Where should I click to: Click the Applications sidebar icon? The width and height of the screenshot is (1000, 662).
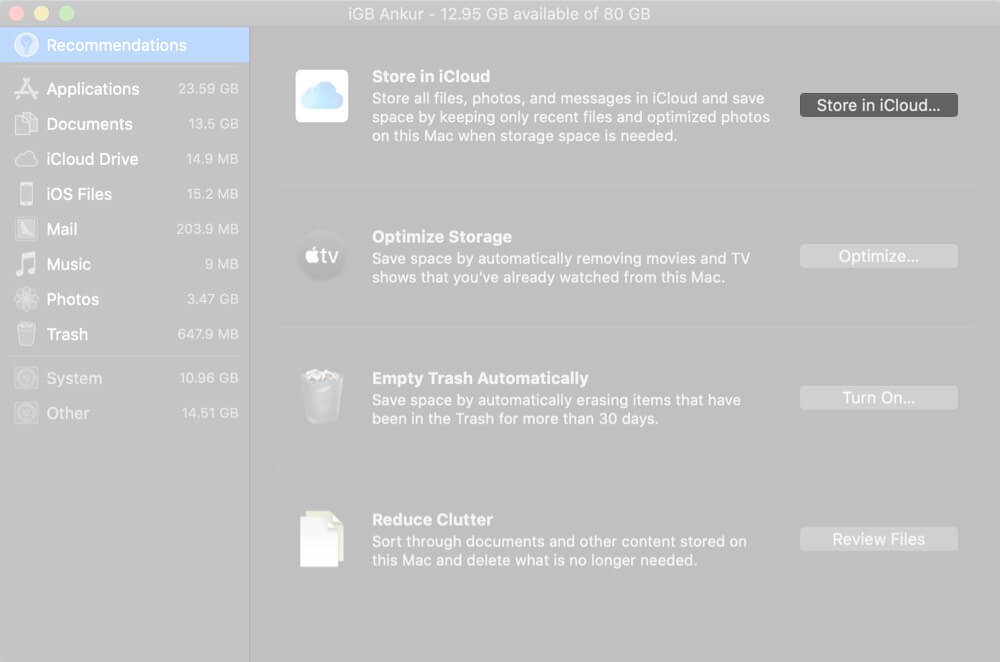coord(26,89)
